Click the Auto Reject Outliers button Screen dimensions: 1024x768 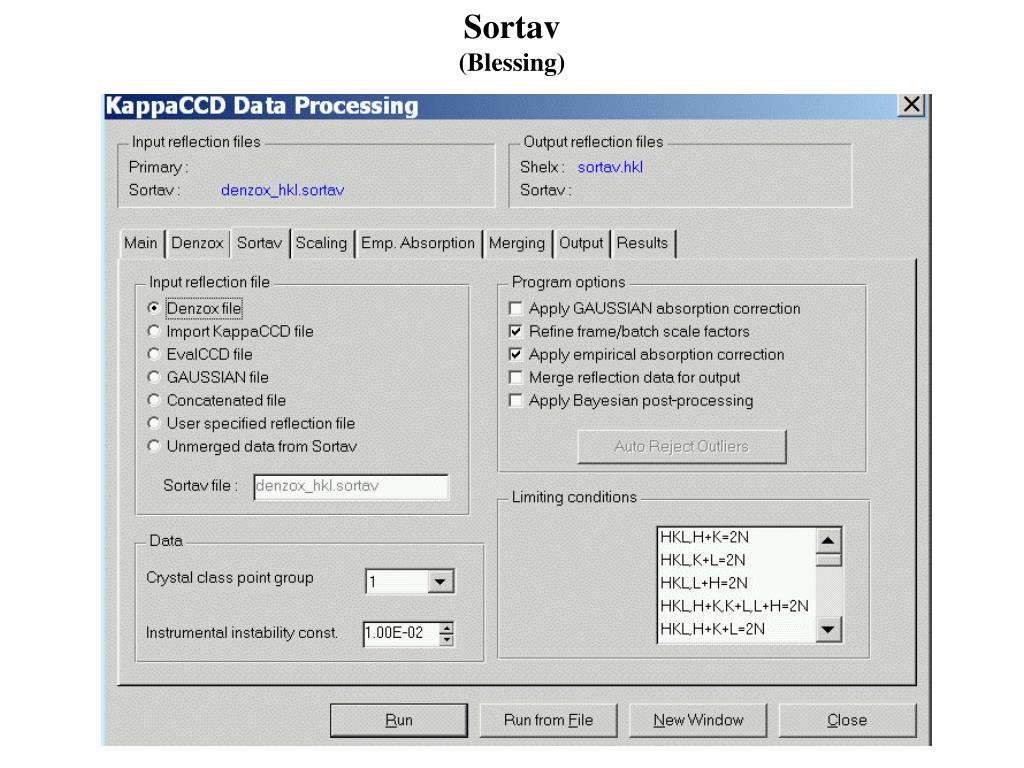tap(682, 447)
